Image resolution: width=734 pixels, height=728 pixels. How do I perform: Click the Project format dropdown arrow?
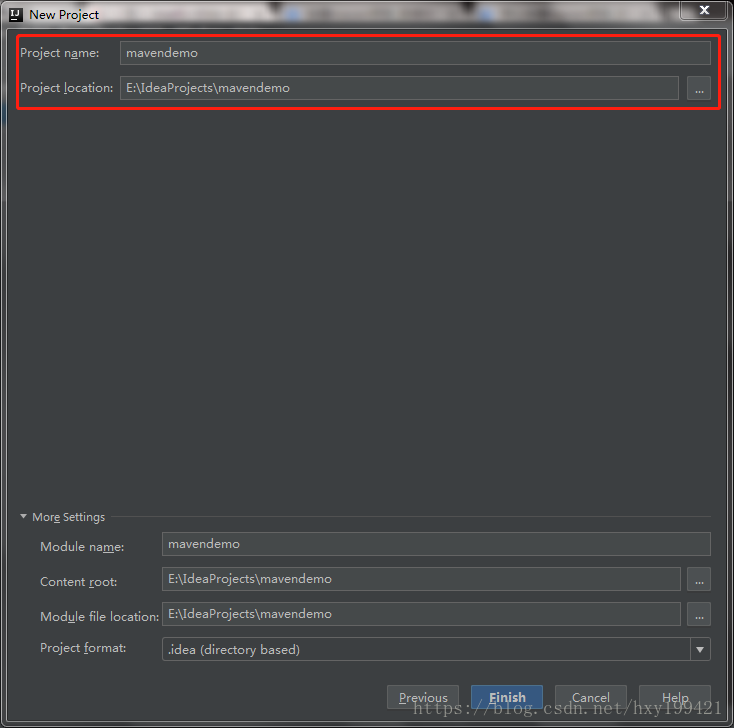(700, 649)
